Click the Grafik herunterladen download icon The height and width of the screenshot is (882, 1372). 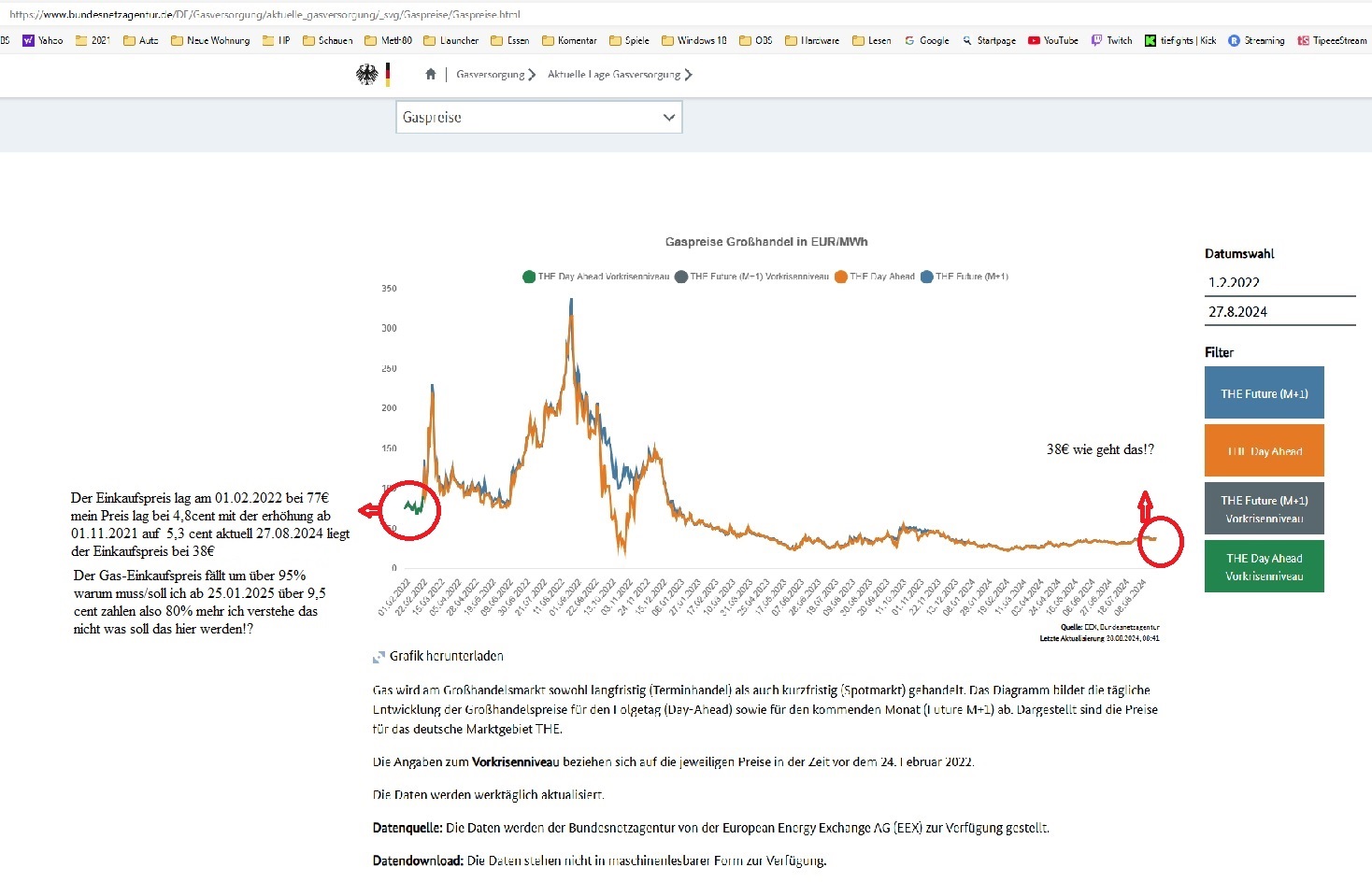(x=379, y=657)
